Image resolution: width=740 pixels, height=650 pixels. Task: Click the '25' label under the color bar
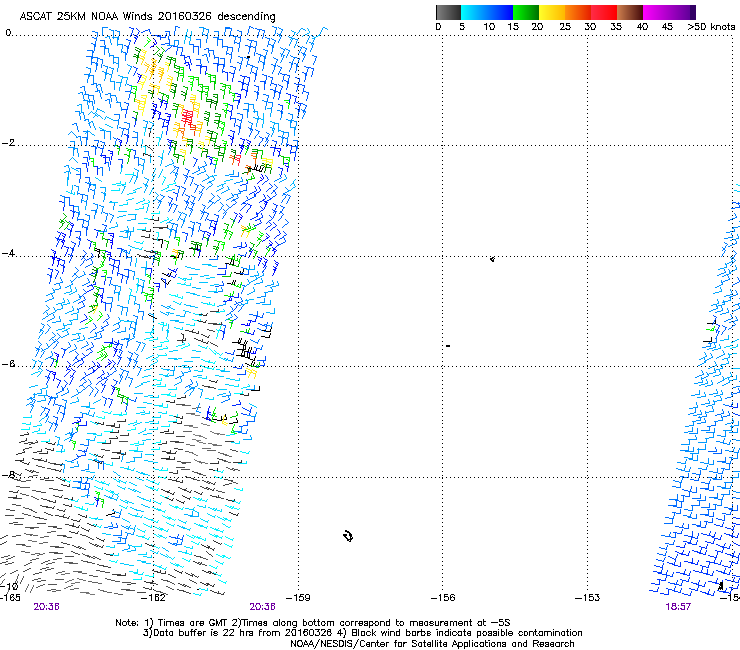tap(565, 26)
